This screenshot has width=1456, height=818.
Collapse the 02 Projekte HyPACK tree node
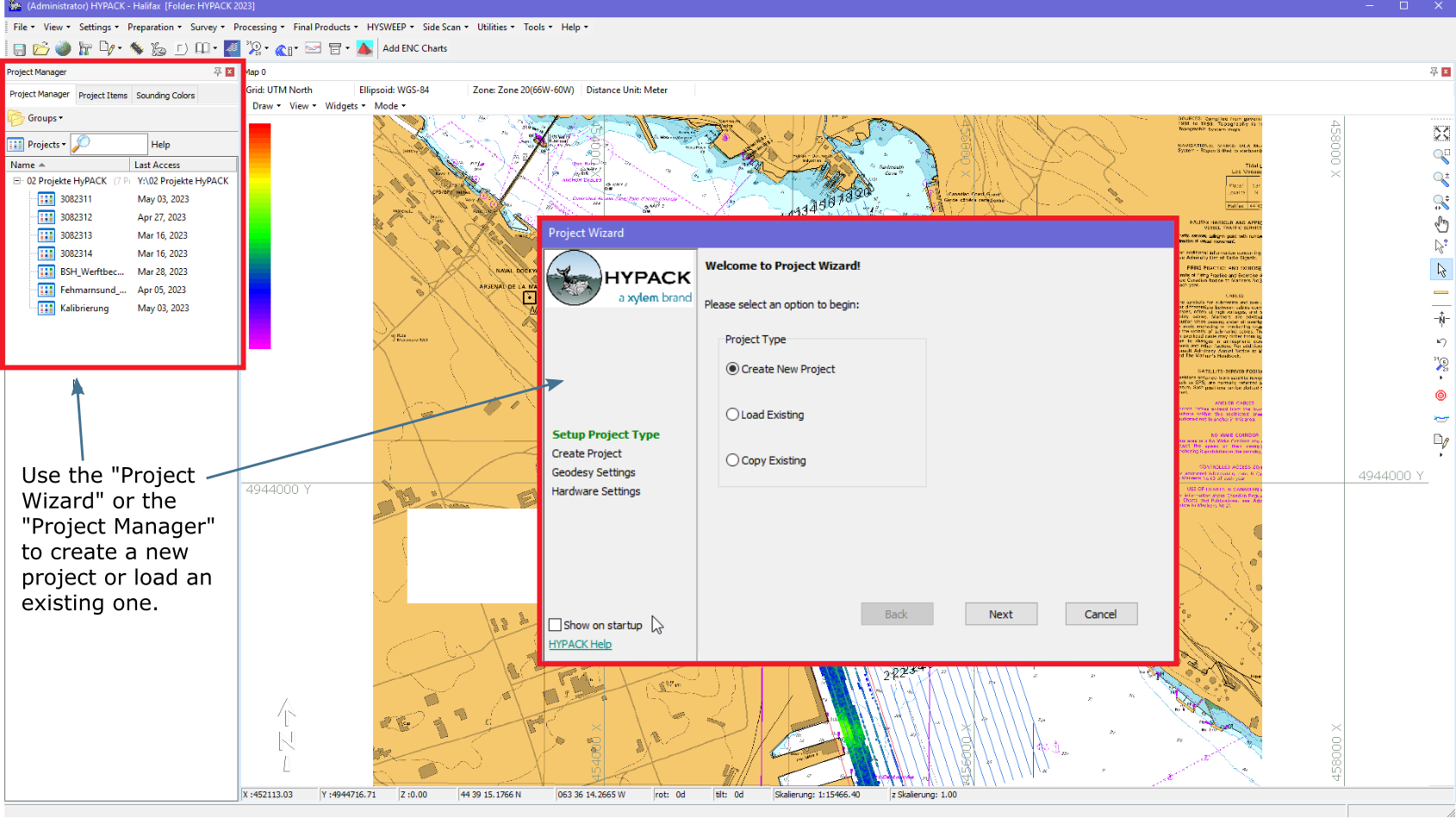(16, 181)
